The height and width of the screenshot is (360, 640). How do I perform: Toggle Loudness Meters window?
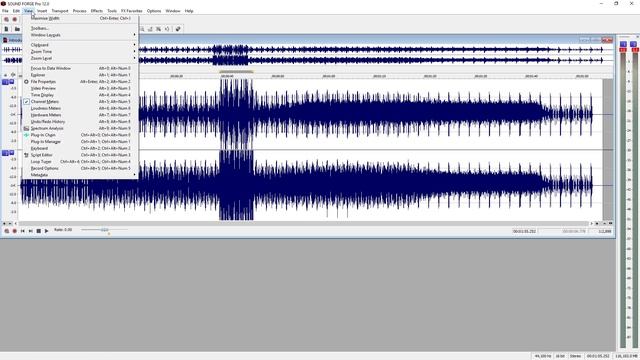click(x=80, y=108)
